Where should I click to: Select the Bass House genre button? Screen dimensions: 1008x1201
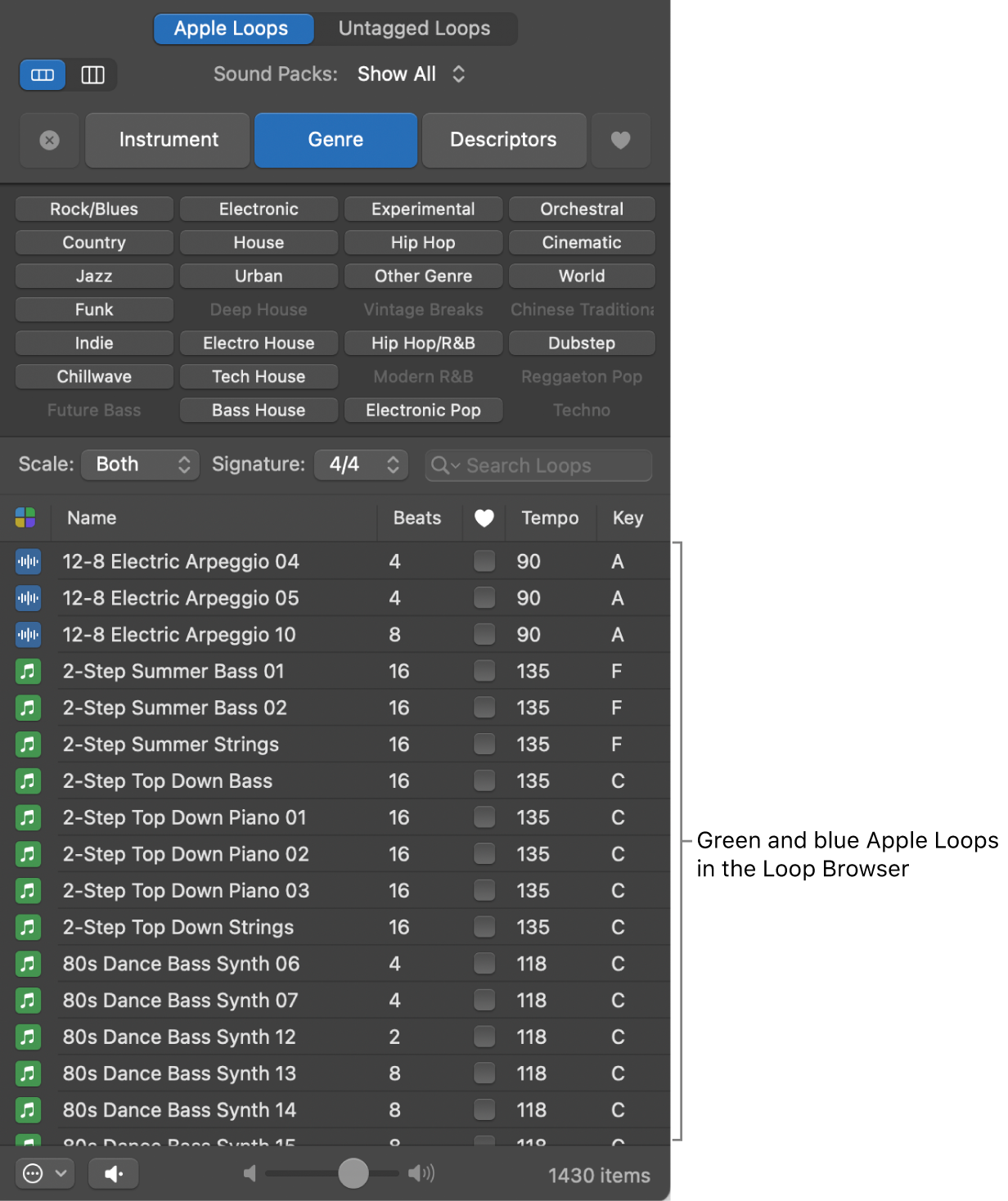259,411
